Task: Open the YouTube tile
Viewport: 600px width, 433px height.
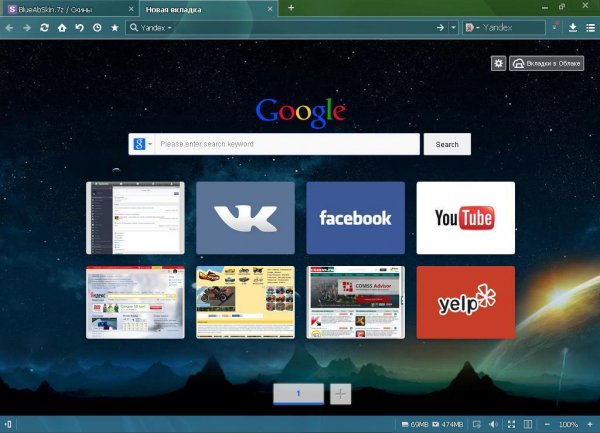Action: (466, 218)
